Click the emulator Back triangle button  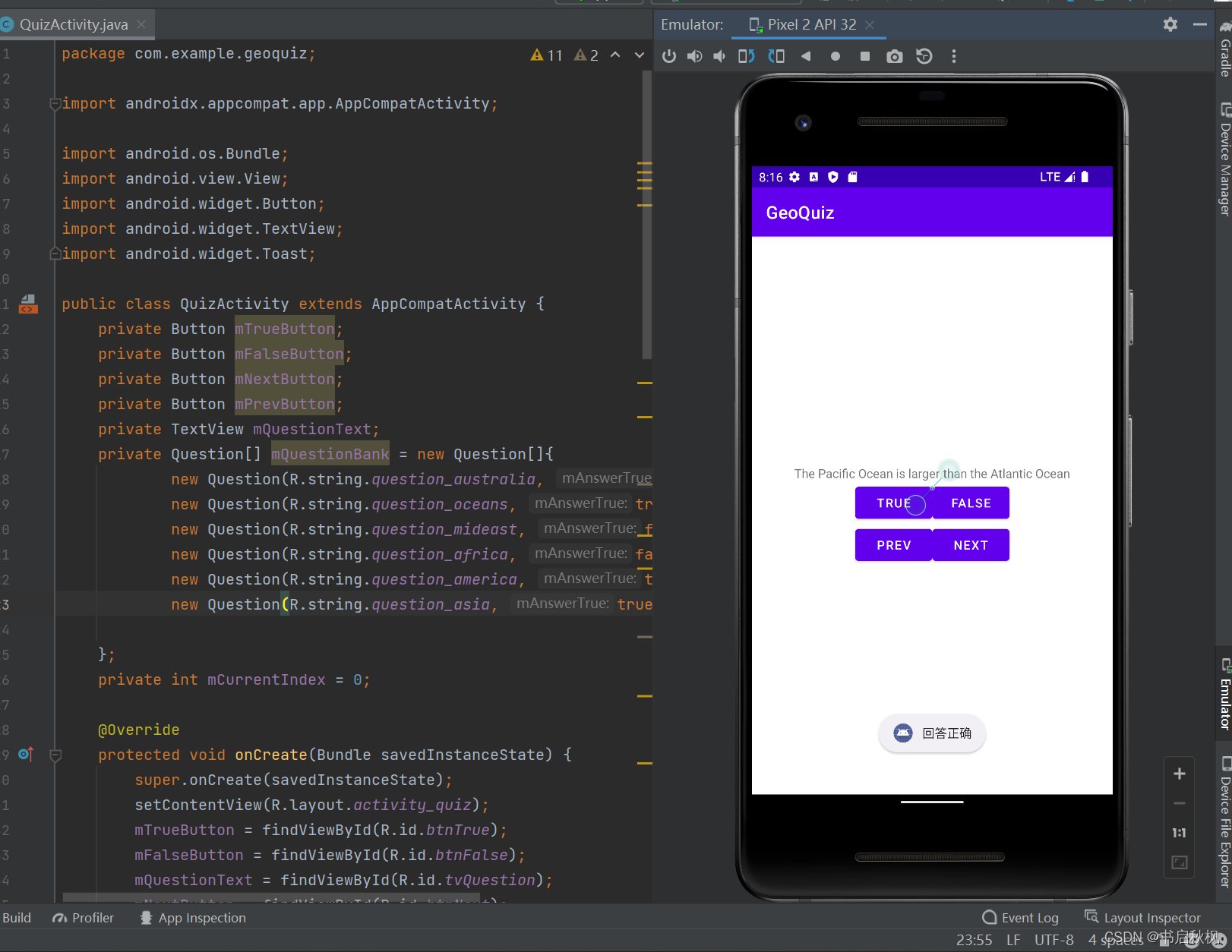coord(806,56)
